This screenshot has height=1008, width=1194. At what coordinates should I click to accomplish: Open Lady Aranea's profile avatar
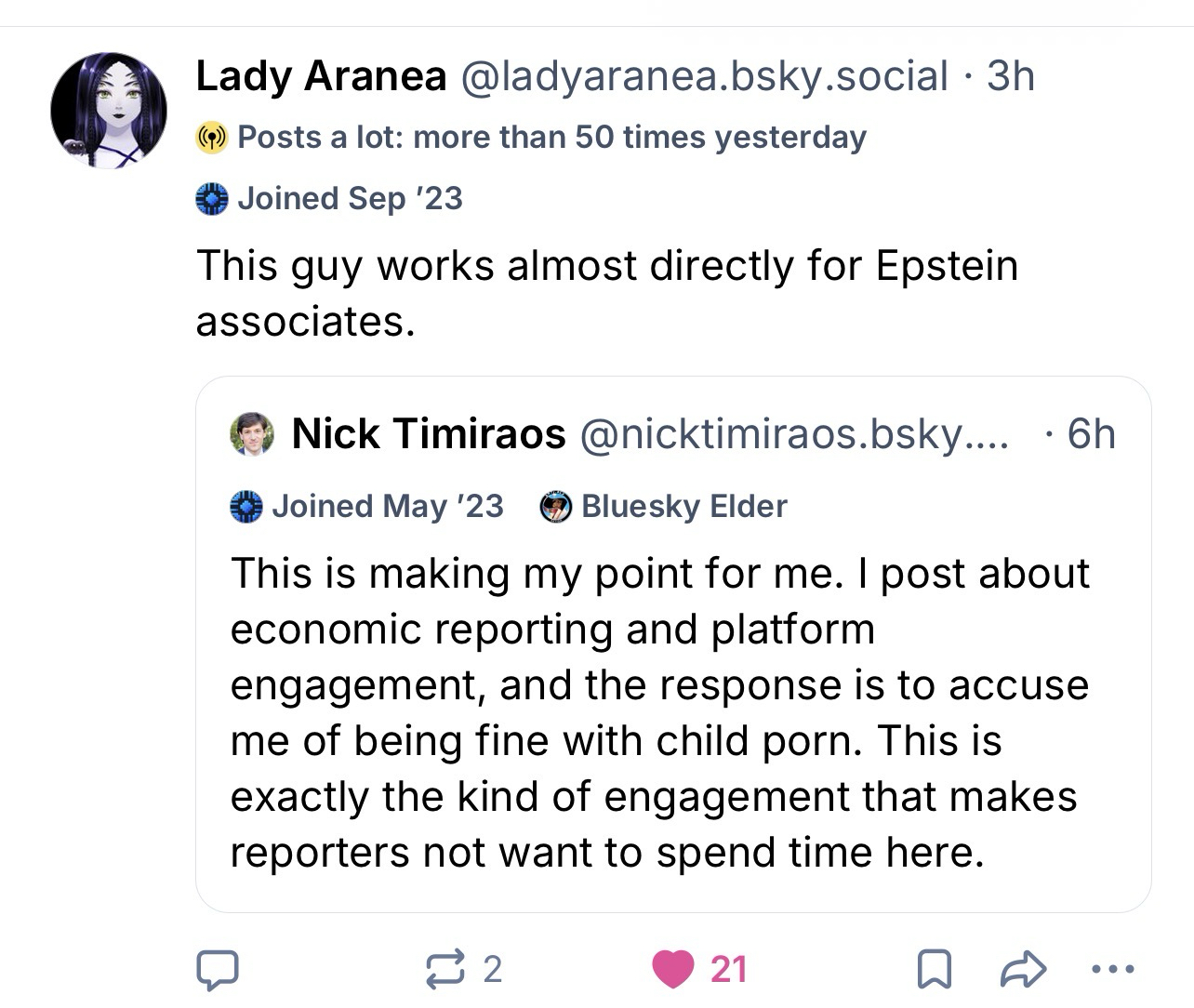[109, 110]
